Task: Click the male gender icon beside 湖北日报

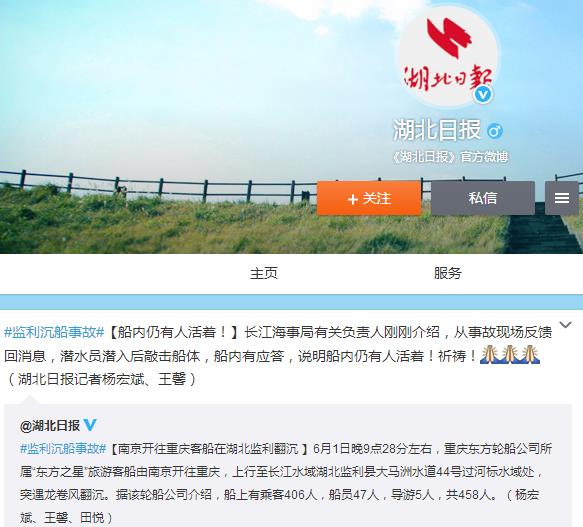Action: point(495,131)
